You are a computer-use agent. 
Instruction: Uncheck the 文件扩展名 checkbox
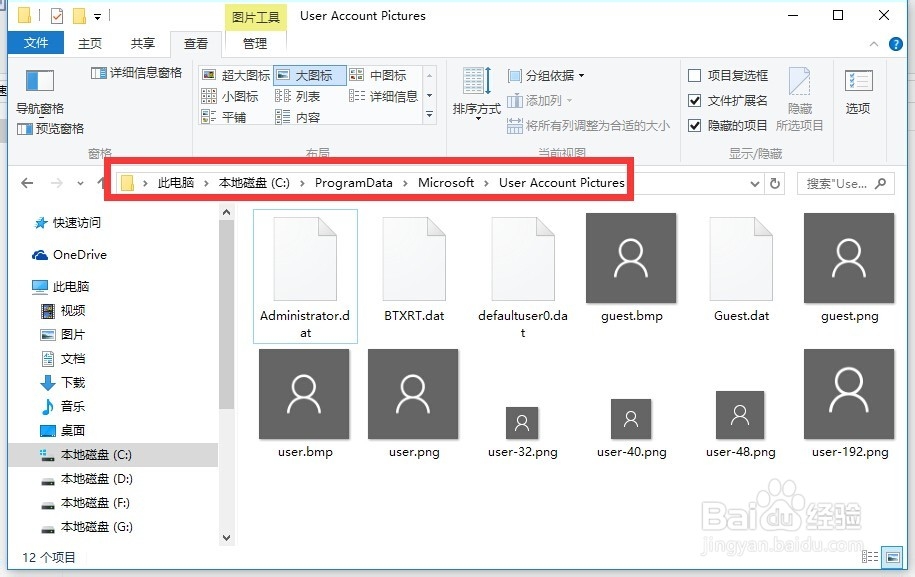pos(694,100)
